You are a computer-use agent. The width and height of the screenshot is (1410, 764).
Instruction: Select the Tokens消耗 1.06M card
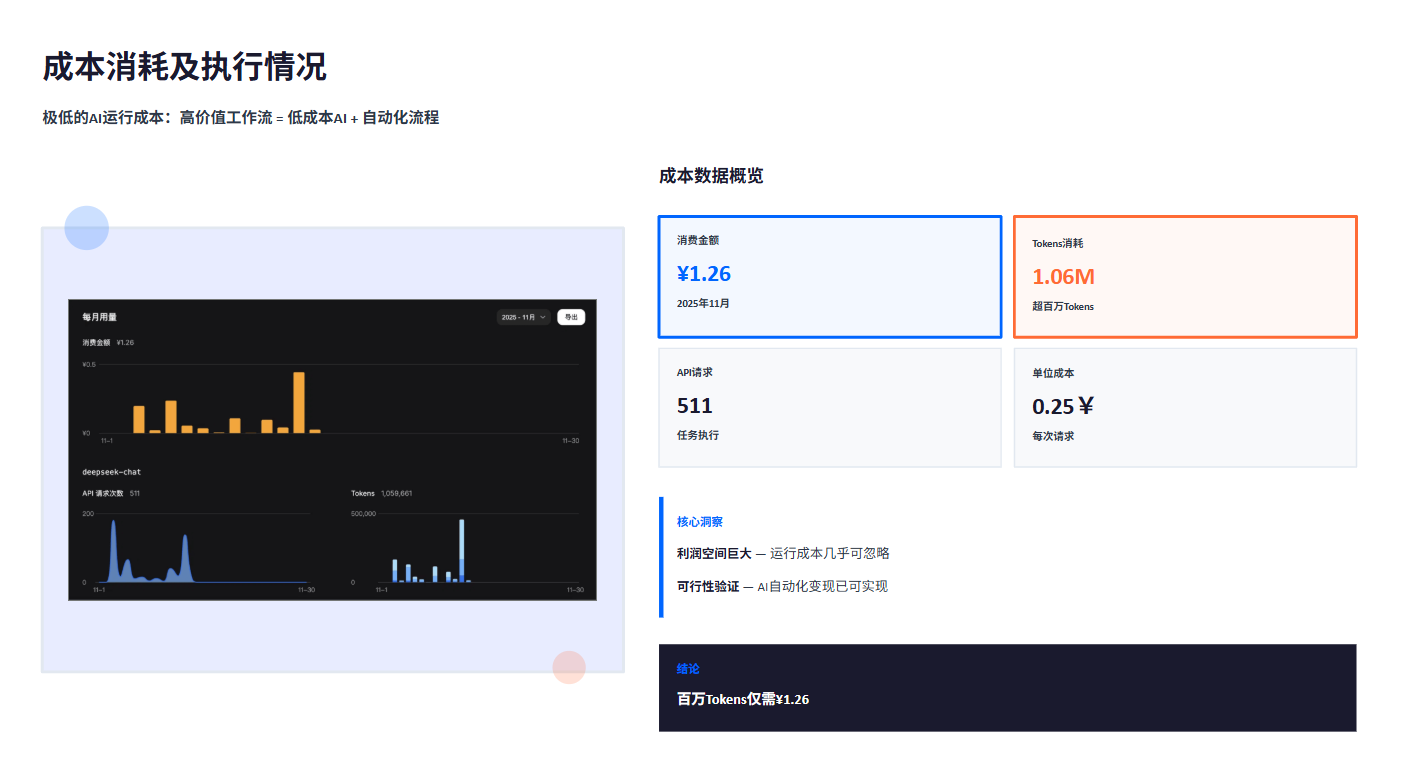point(1185,277)
